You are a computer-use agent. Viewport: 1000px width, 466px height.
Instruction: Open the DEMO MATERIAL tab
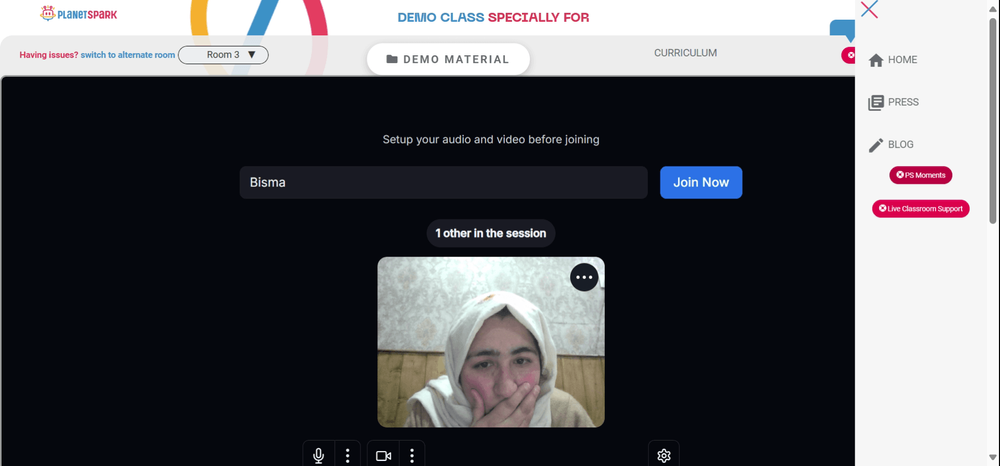(x=448, y=59)
